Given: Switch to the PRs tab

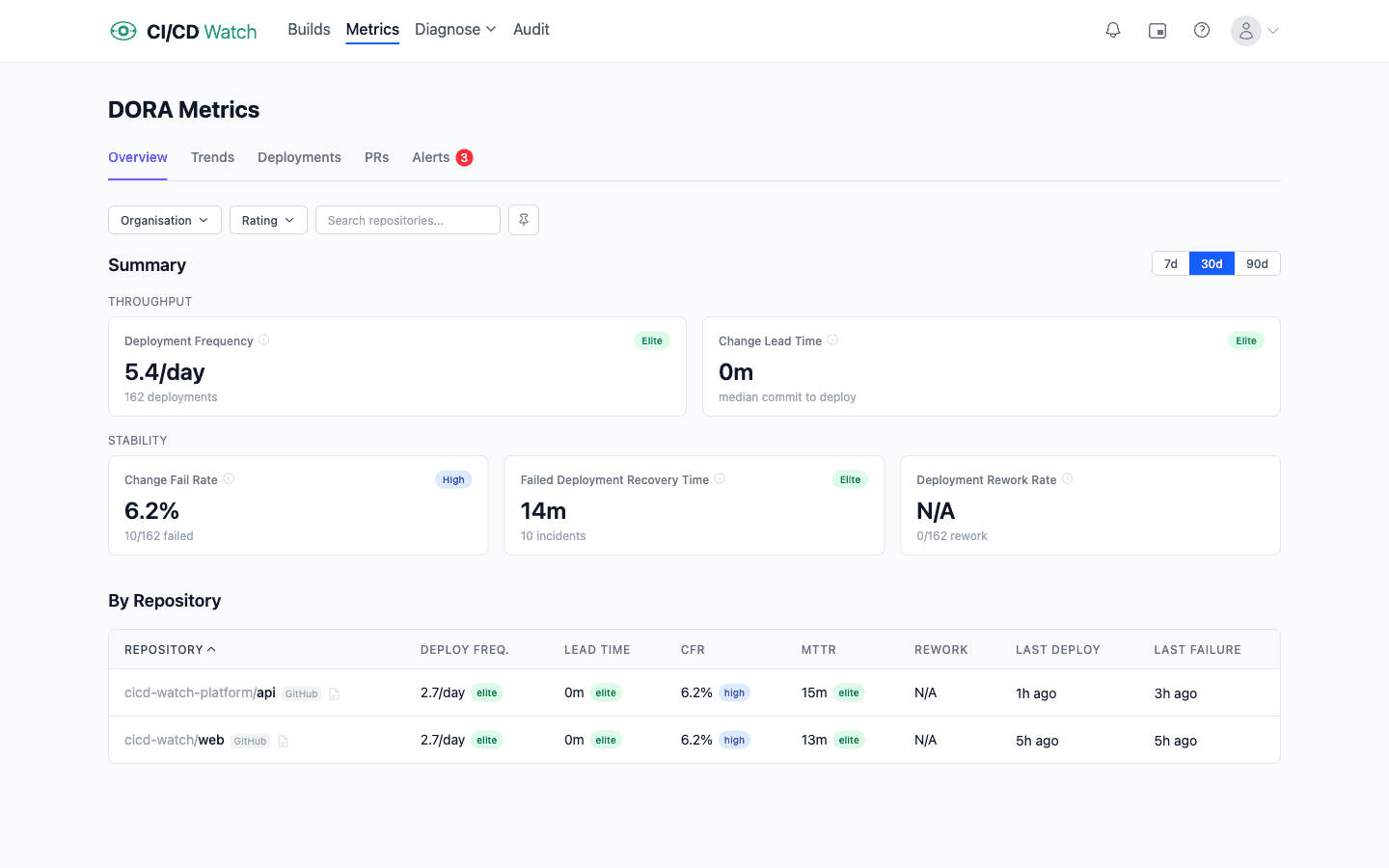Looking at the screenshot, I should tap(377, 157).
